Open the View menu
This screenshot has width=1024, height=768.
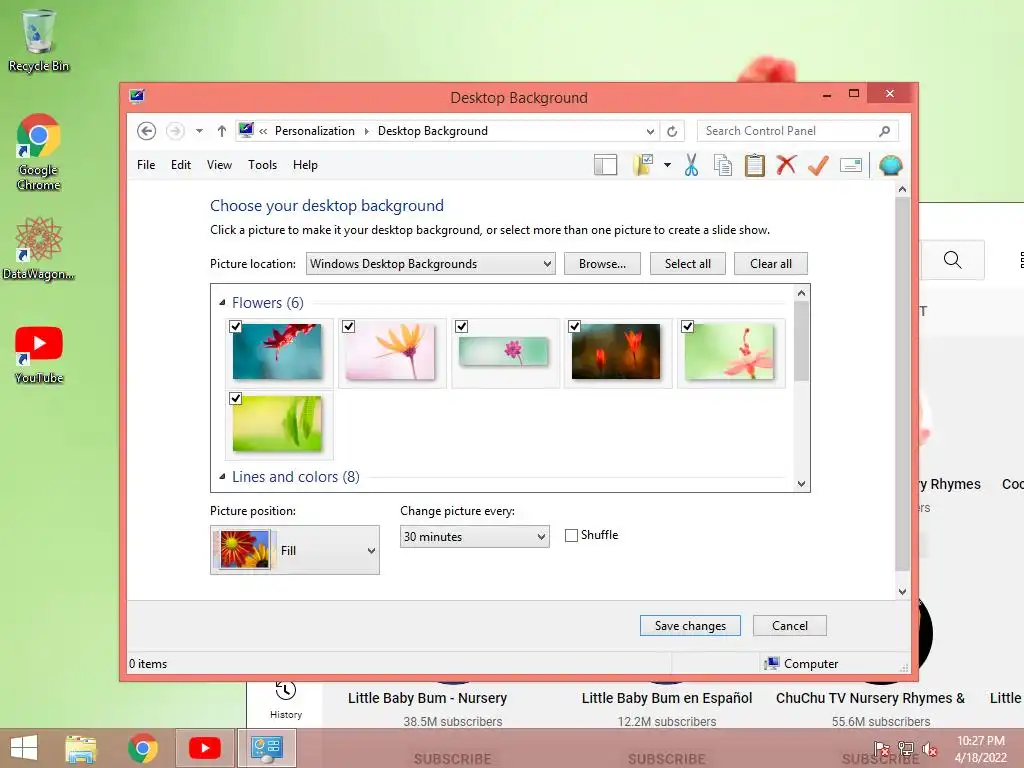tap(219, 165)
